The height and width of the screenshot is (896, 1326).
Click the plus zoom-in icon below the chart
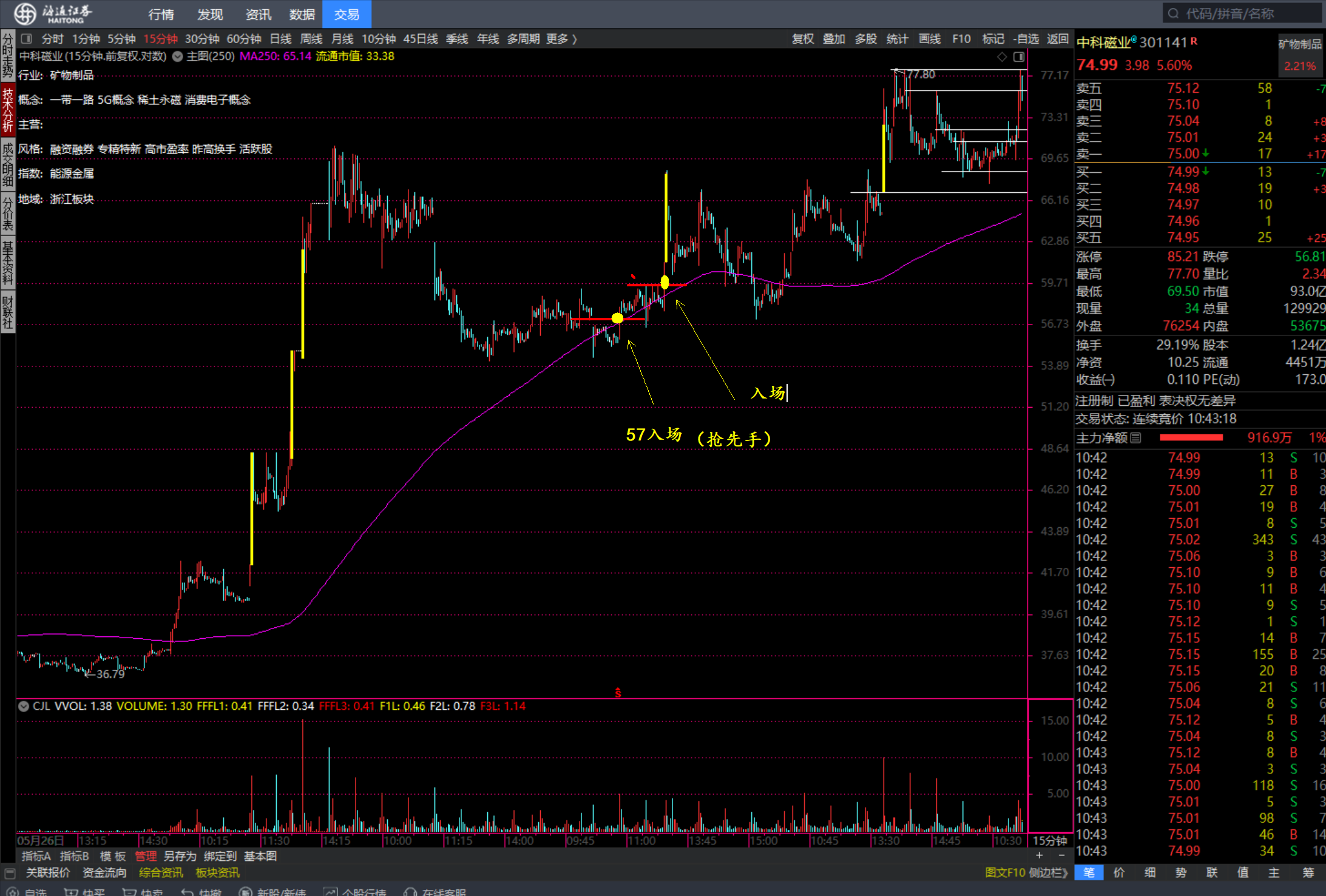1040,855
